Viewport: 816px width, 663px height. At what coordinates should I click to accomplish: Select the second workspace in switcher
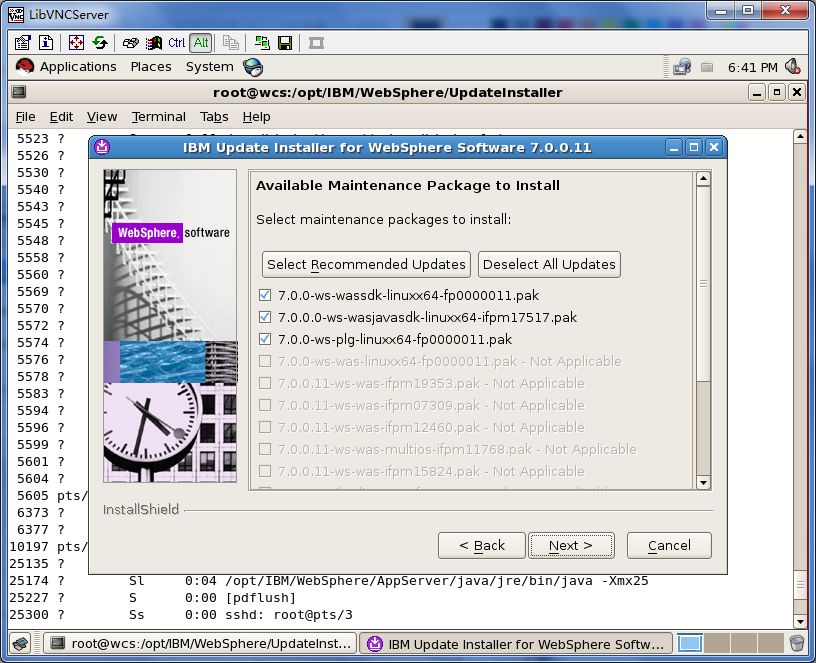click(717, 644)
